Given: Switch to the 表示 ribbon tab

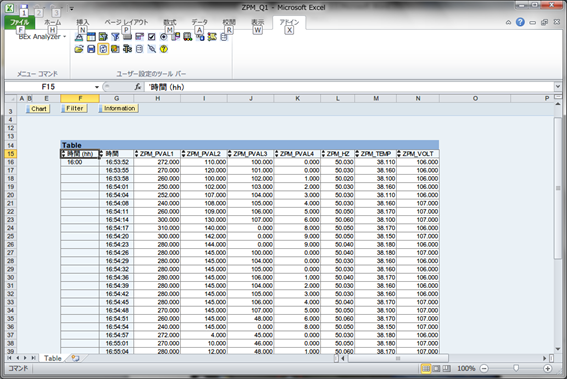Looking at the screenshot, I should click(x=258, y=22).
